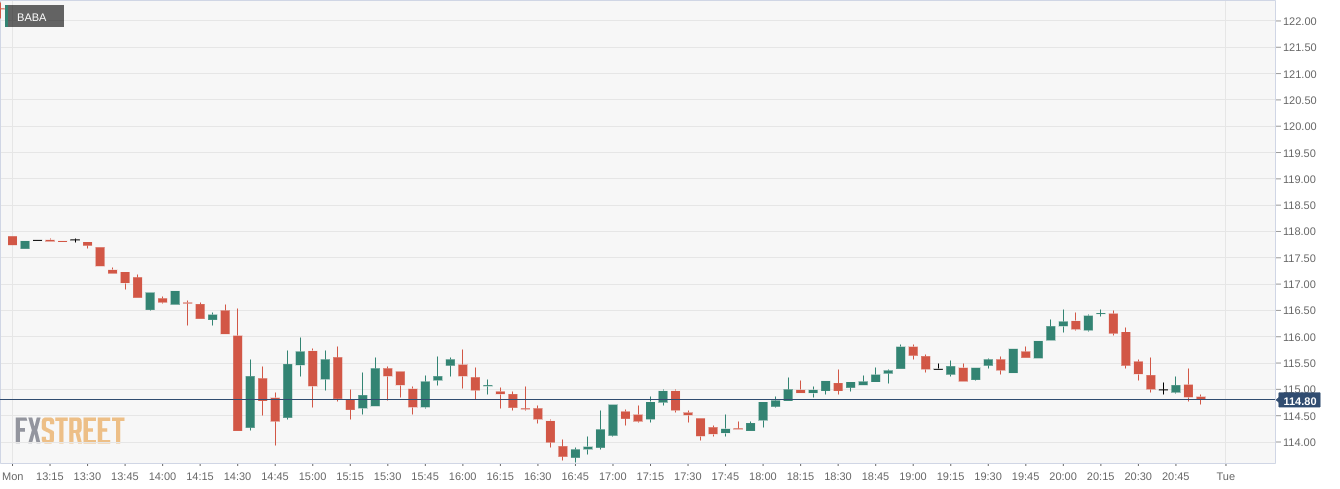This screenshot has width=1340, height=489.
Task: Click the FXStreet watermark logo
Action: click(x=69, y=430)
